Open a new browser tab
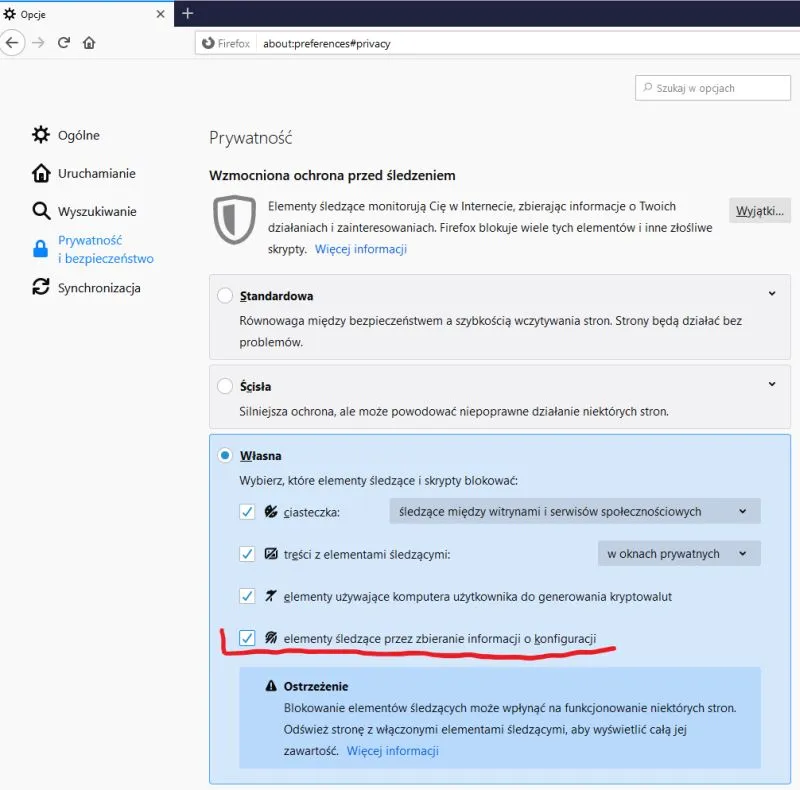800x790 pixels. pyautogui.click(x=186, y=14)
